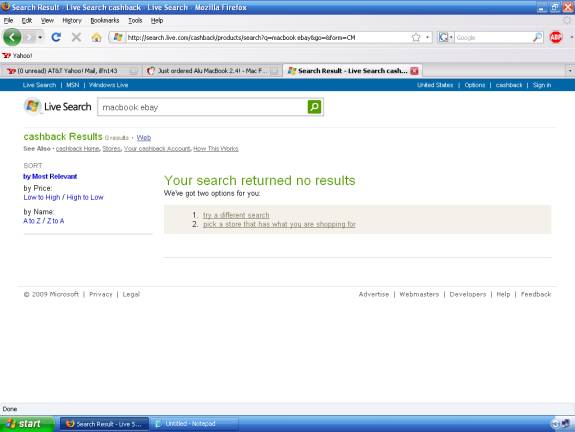Open the Legal footer link
The width and height of the screenshot is (575, 432).
point(131,294)
